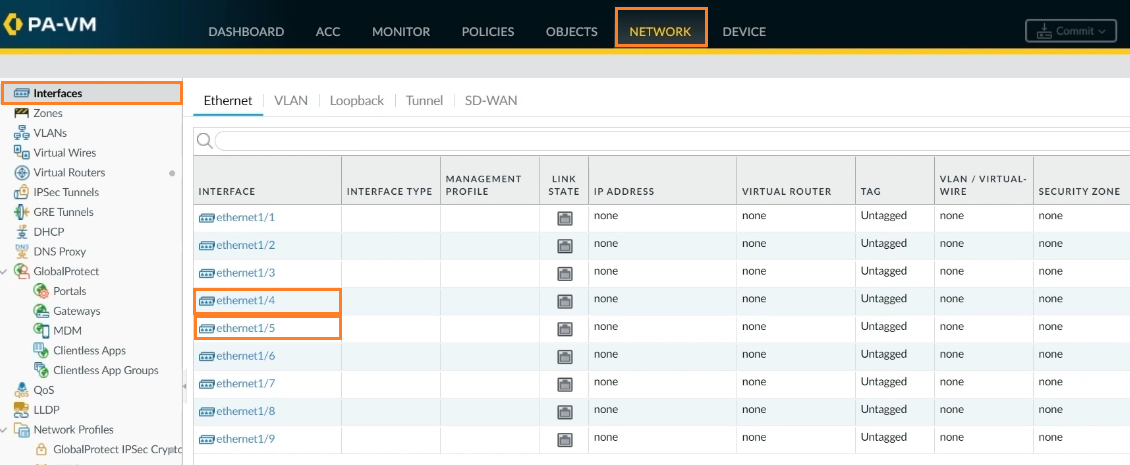Click the Portals icon
This screenshot has width=1130, height=465.
pos(41,291)
